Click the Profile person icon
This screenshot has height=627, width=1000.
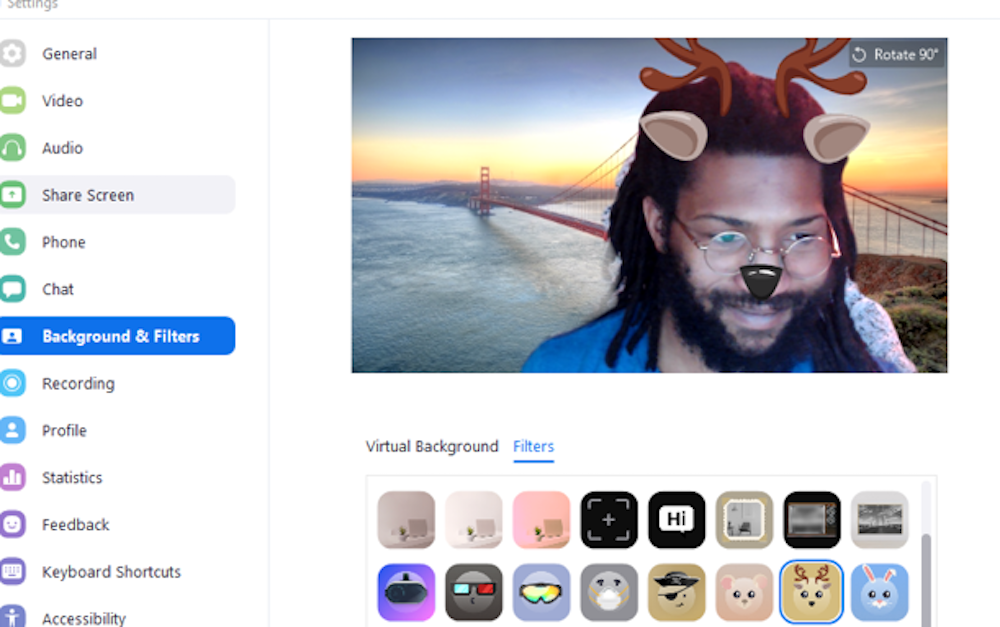click(x=11, y=430)
